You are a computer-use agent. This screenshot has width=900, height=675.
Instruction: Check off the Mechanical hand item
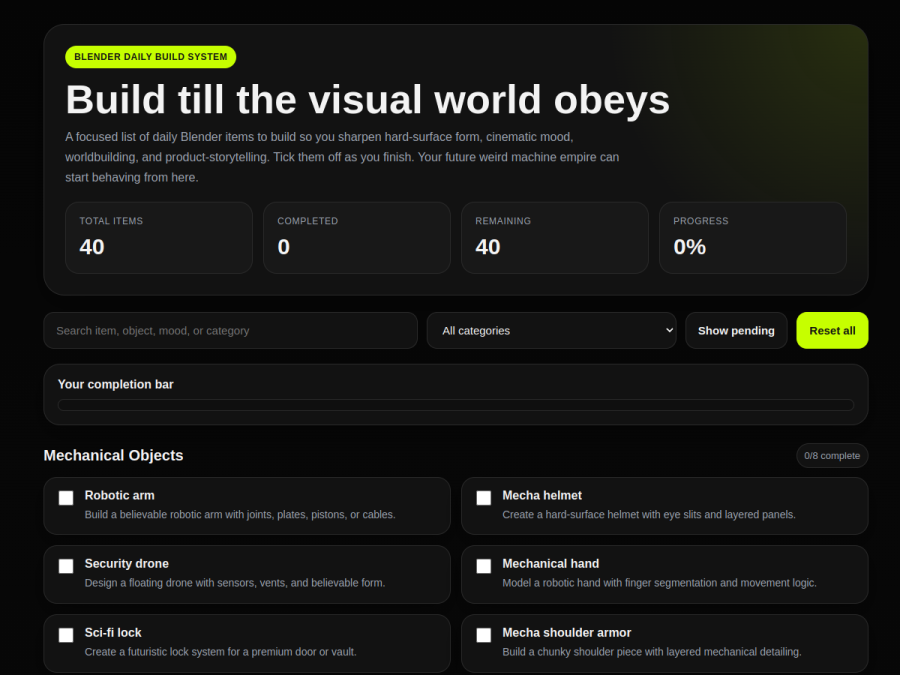484,566
